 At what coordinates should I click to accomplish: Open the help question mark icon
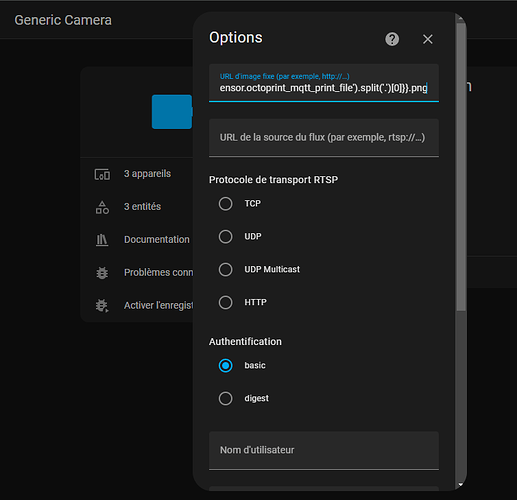pyautogui.click(x=392, y=39)
